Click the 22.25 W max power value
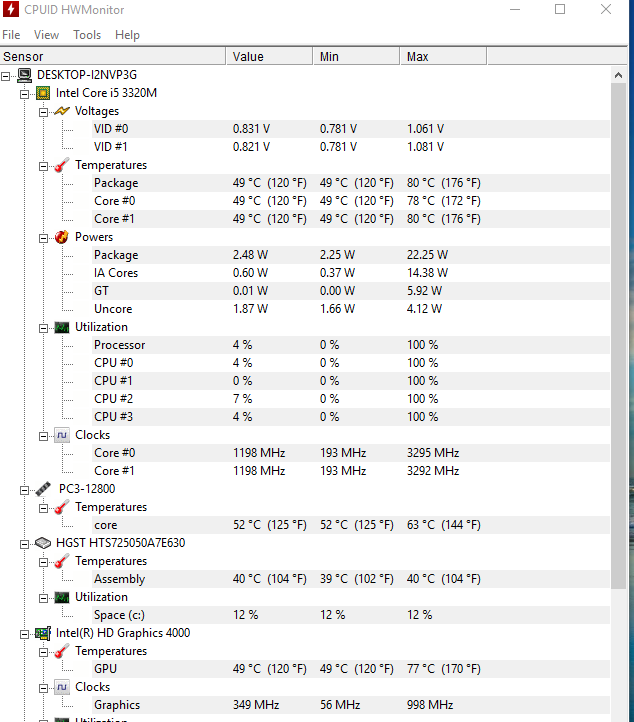Viewport: 634px width, 722px height. [427, 255]
